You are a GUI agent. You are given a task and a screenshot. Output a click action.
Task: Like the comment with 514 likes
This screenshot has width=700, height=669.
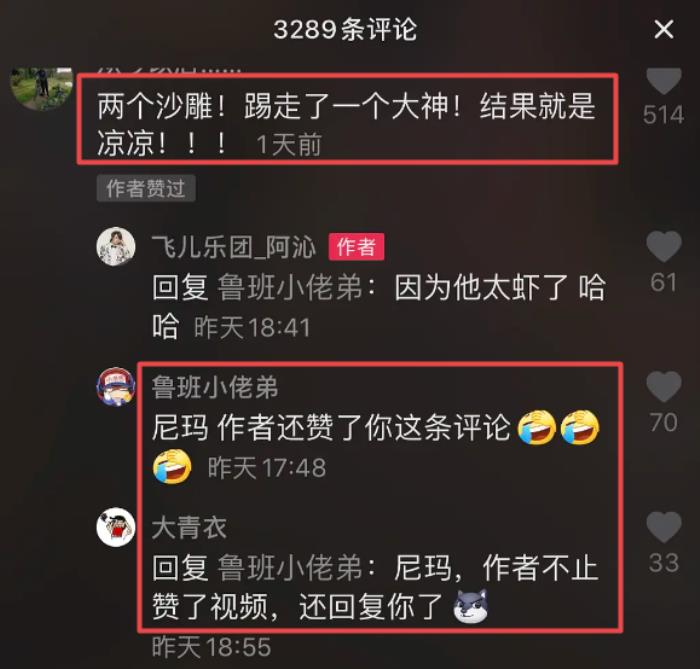(x=664, y=81)
